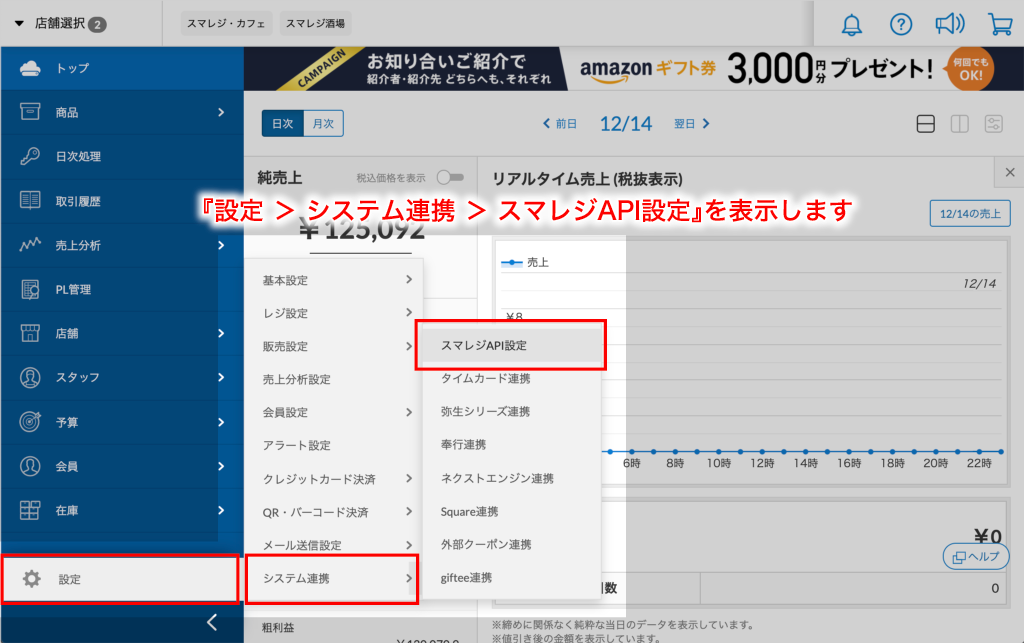Select QR・バーコード決済 in settings menu
Image resolution: width=1024 pixels, height=643 pixels.
[x=333, y=512]
